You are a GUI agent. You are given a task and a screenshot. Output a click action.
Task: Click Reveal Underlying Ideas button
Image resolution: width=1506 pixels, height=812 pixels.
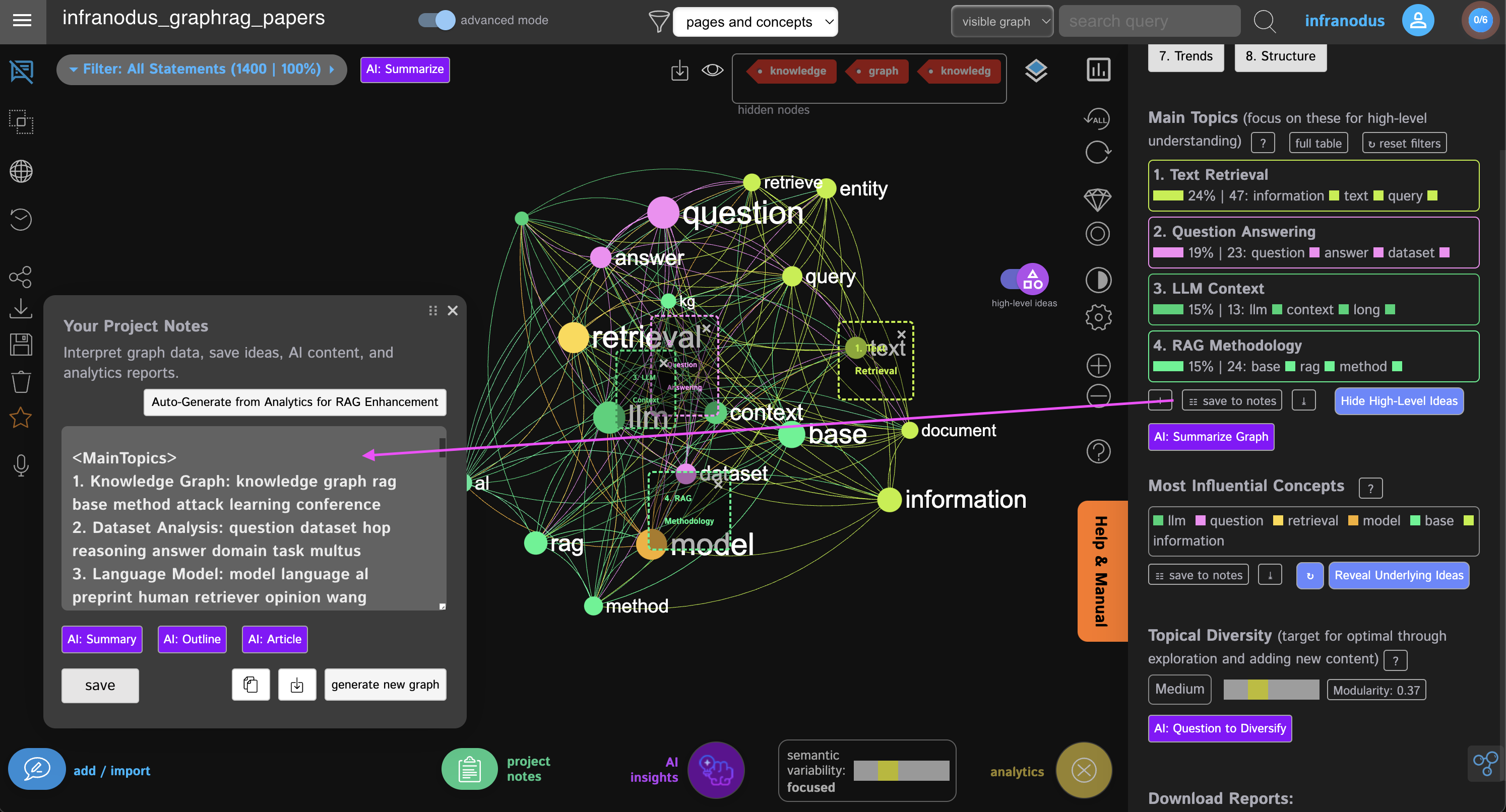point(1399,575)
